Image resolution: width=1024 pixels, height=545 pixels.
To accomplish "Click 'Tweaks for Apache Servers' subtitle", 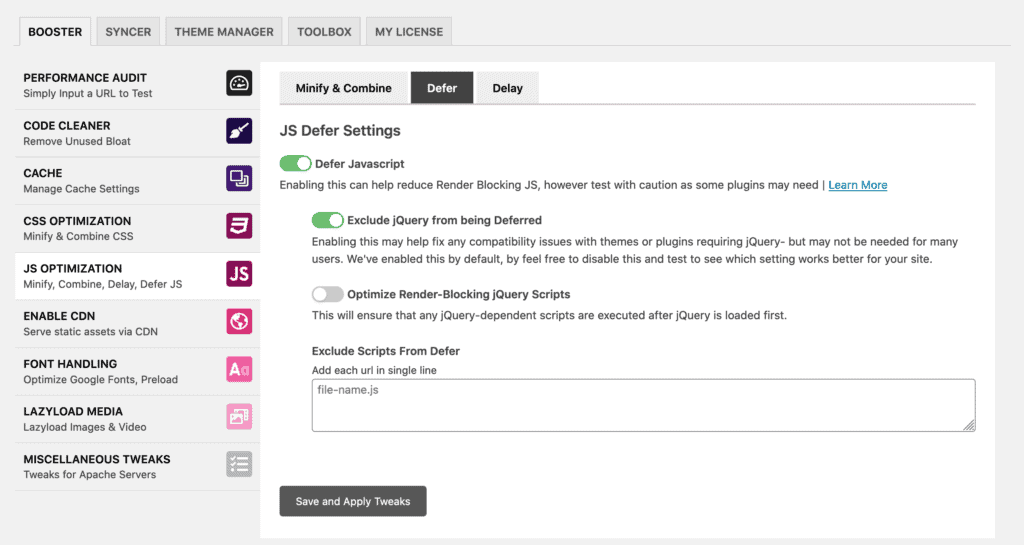I will [x=89, y=475].
